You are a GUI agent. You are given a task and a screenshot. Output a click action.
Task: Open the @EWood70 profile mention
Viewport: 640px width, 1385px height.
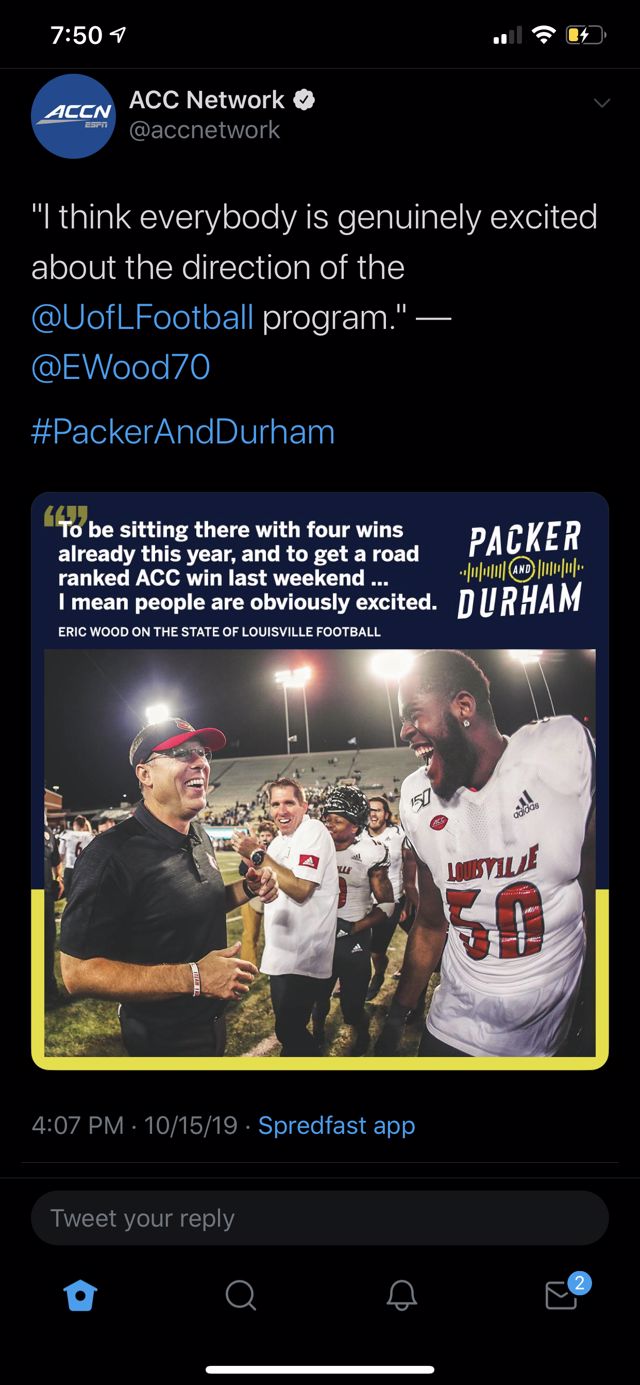[x=121, y=368]
